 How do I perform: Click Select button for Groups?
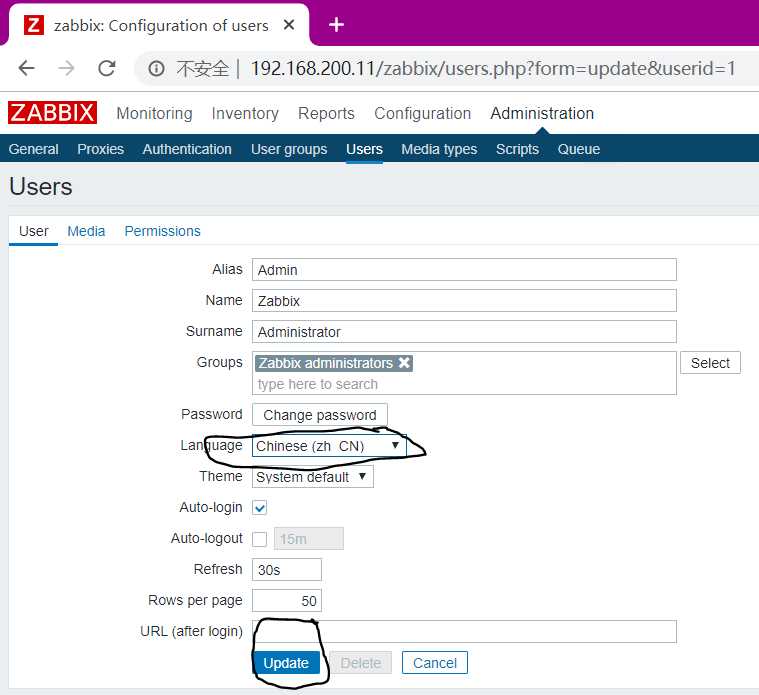[710, 363]
